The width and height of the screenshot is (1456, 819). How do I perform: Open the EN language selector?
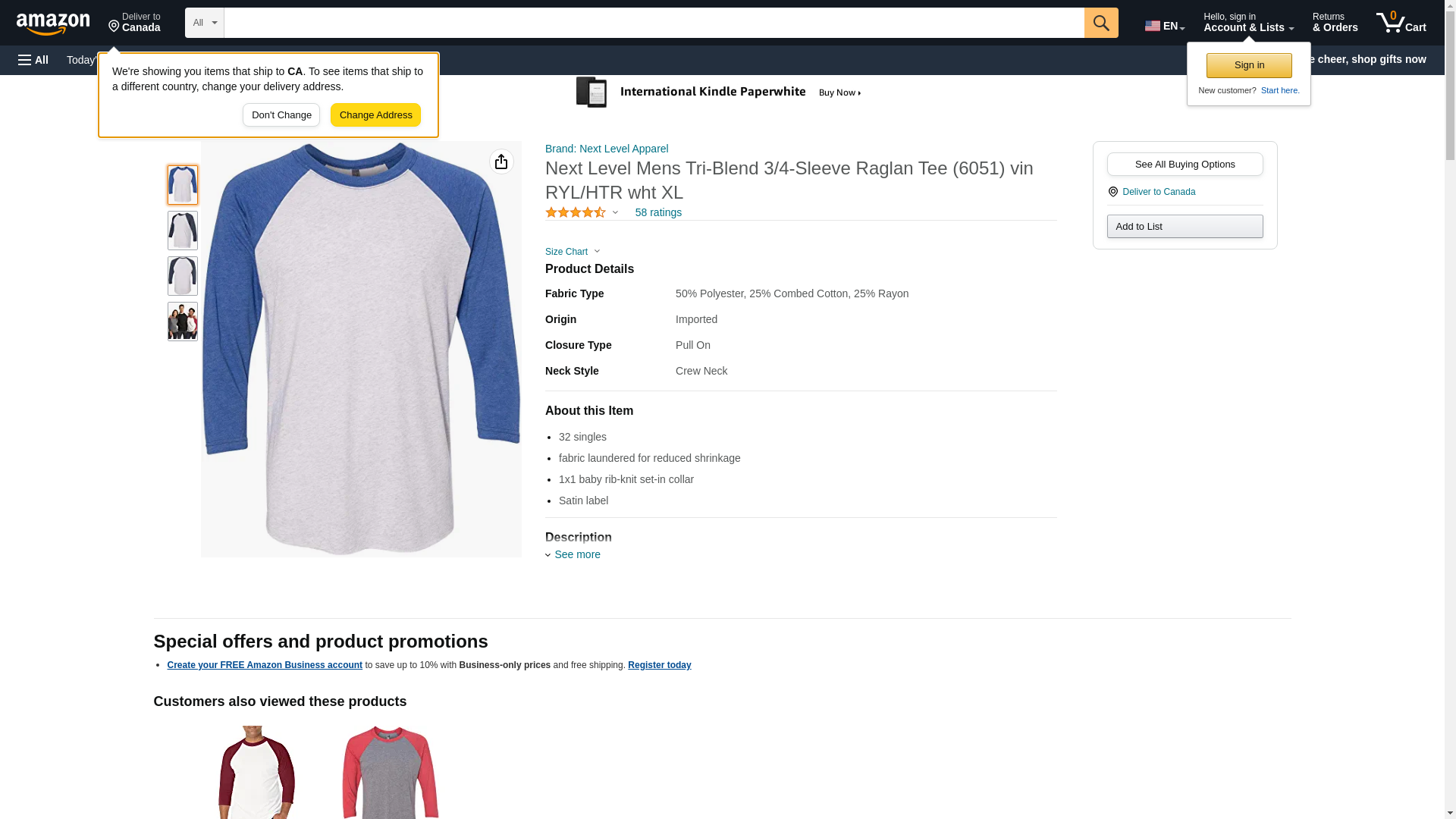[1164, 25]
